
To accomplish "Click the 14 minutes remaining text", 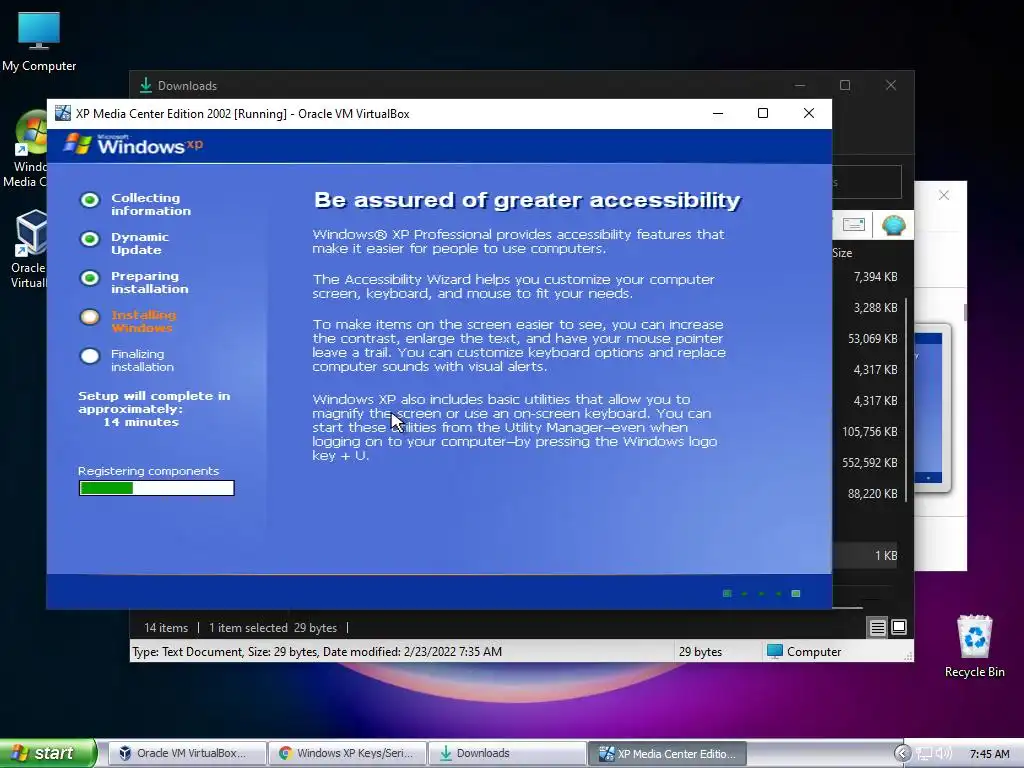I will coord(141,422).
